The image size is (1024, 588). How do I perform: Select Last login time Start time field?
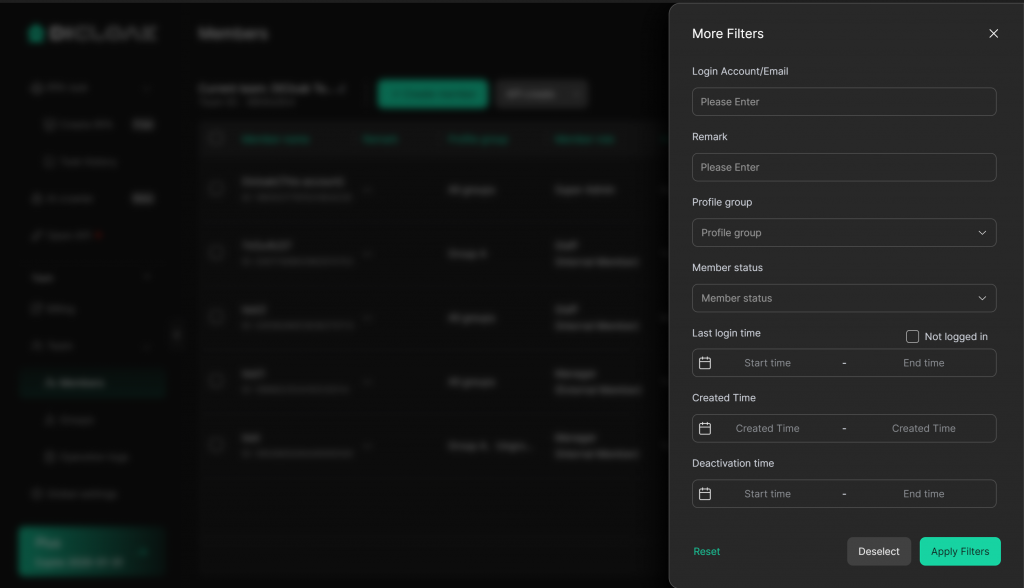coord(767,363)
